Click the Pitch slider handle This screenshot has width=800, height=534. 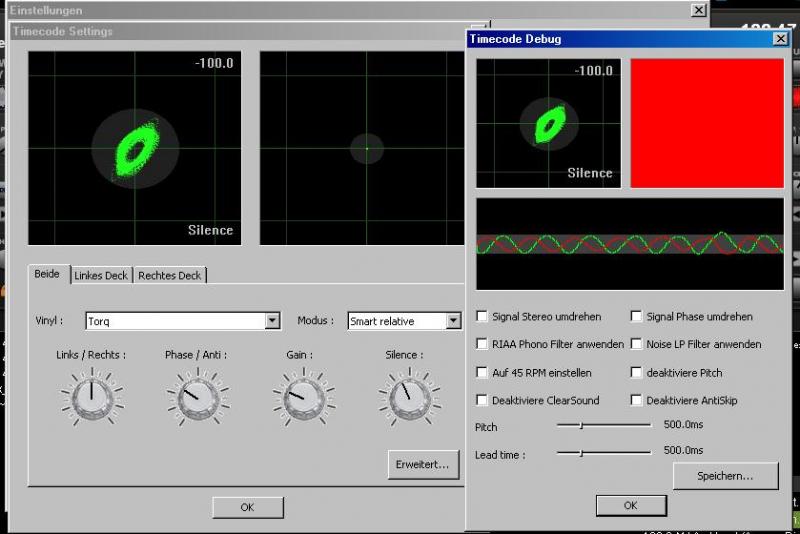tap(581, 425)
